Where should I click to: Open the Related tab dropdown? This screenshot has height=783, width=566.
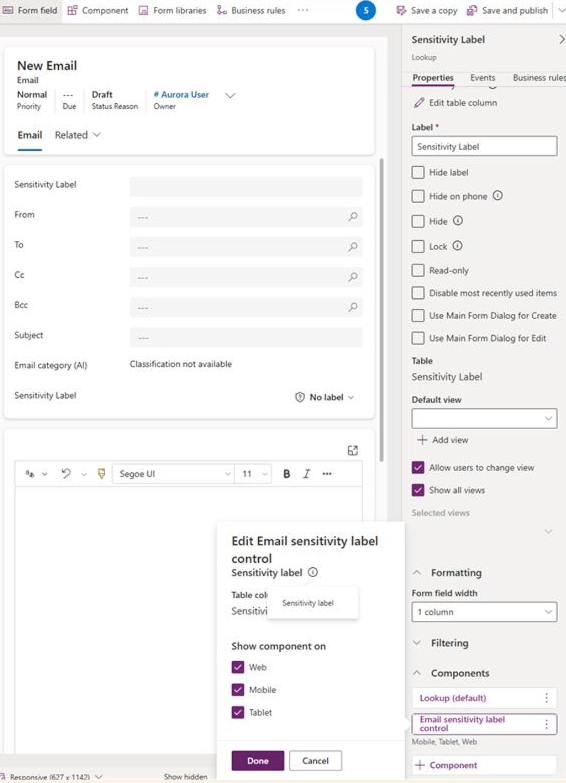pyautogui.click(x=77, y=135)
